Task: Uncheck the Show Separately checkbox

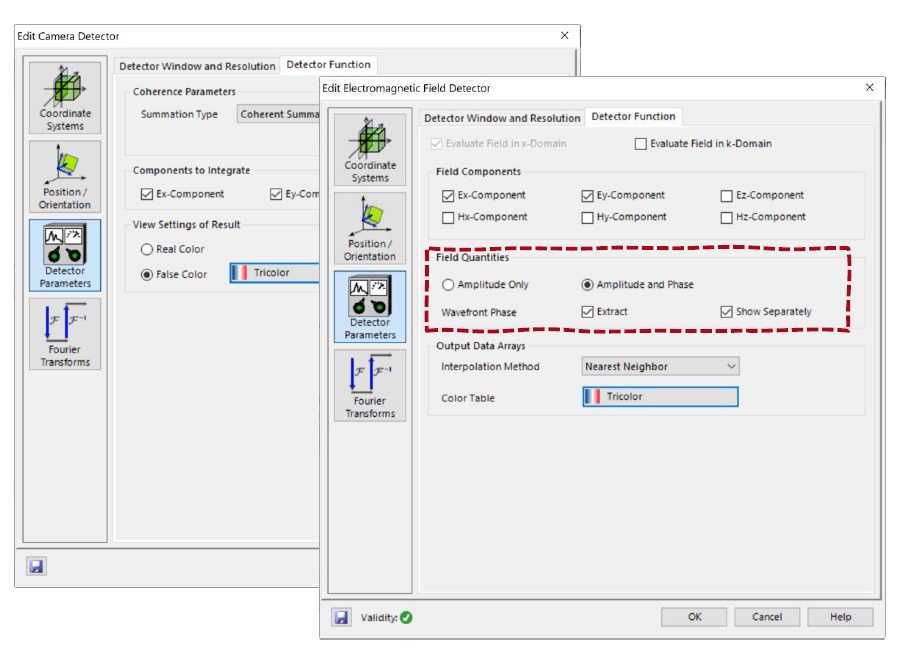Action: tap(726, 312)
